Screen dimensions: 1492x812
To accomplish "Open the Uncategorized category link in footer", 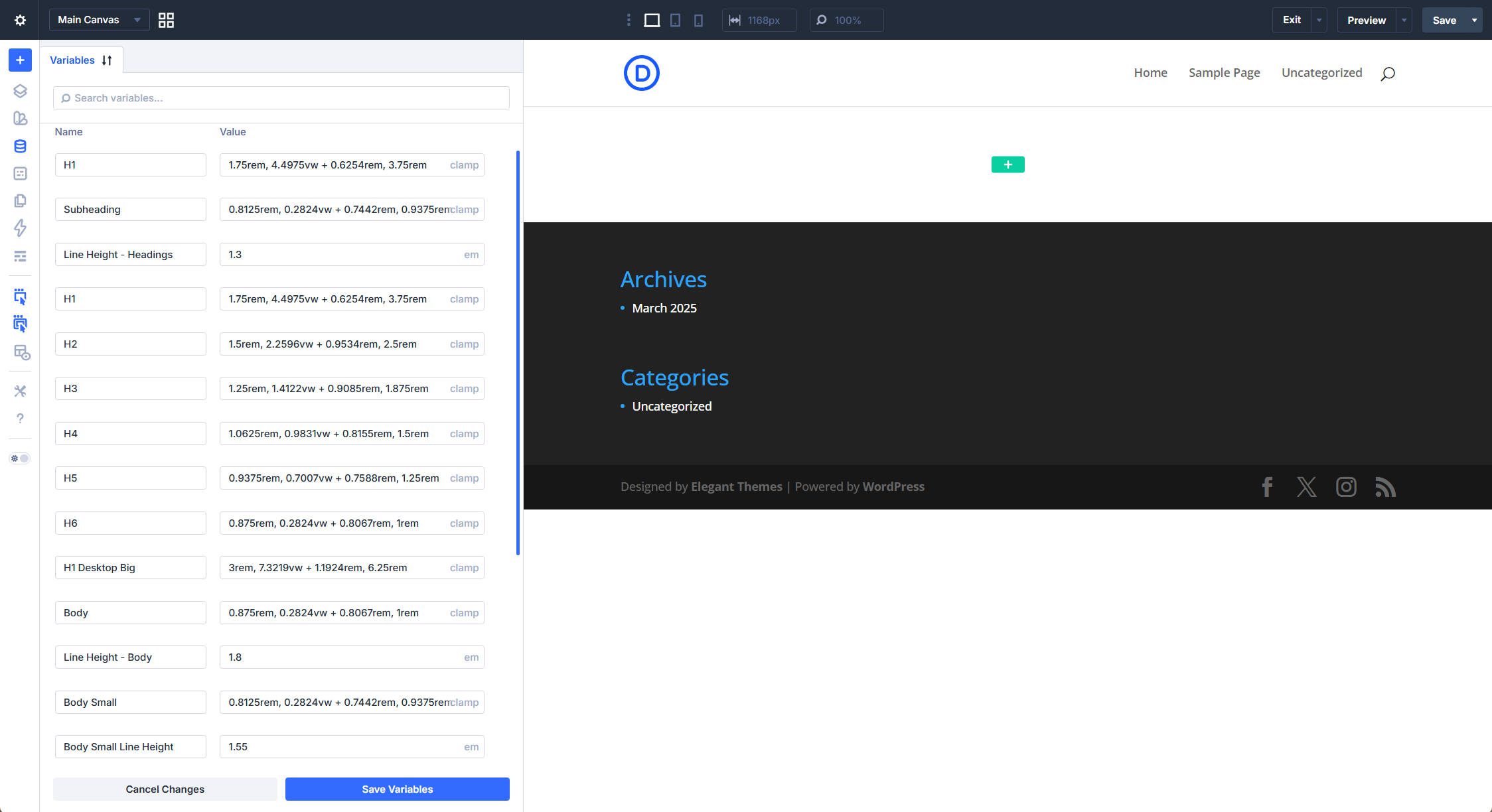I will (672, 406).
